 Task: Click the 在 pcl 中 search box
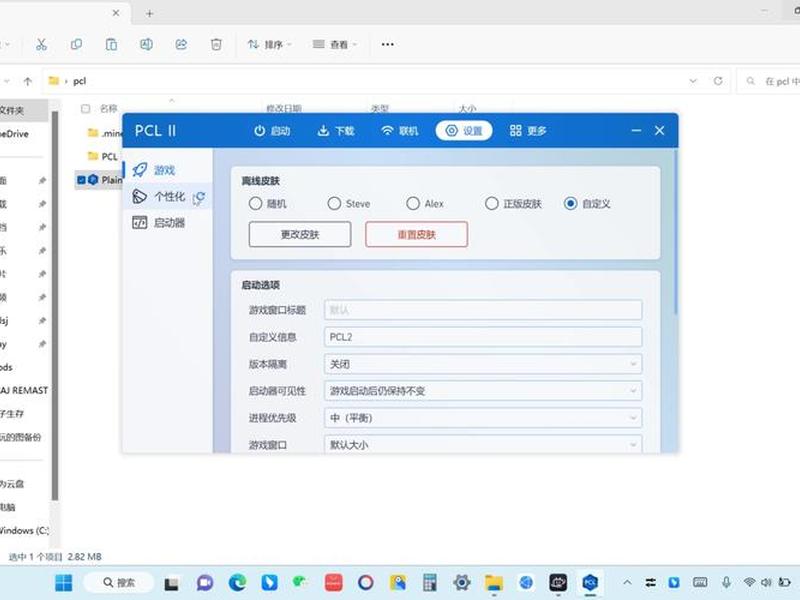[770, 81]
